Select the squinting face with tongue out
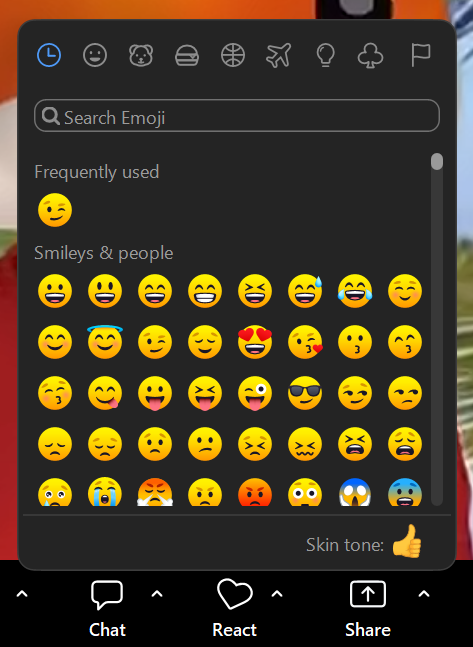 (x=205, y=393)
